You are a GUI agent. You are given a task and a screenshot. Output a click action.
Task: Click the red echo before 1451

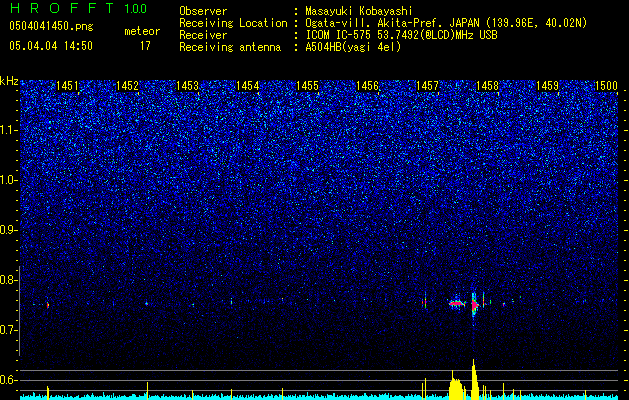point(47,305)
